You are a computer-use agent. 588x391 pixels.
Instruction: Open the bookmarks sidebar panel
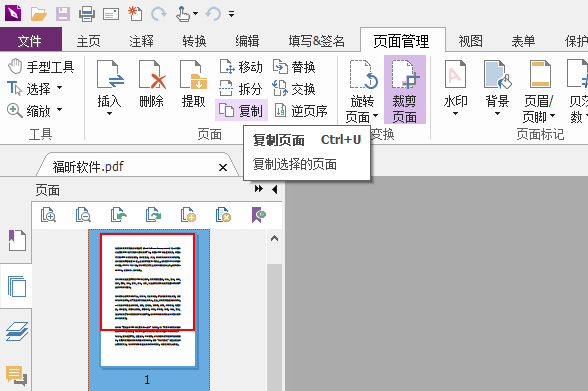tap(17, 240)
